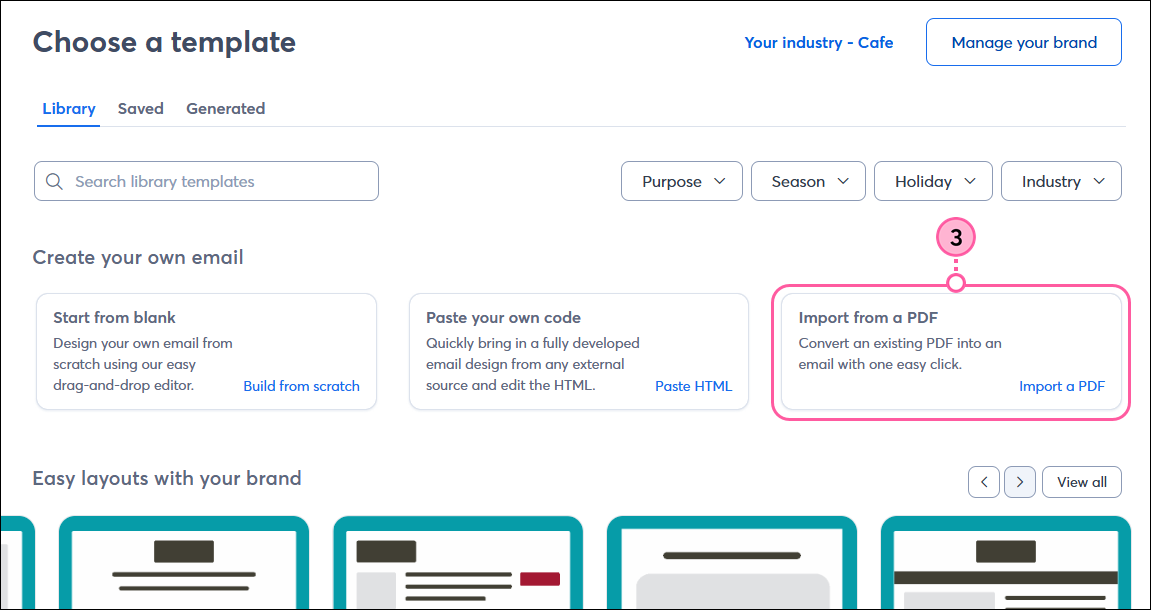Select the Library tab
This screenshot has width=1151, height=610.
coord(68,108)
